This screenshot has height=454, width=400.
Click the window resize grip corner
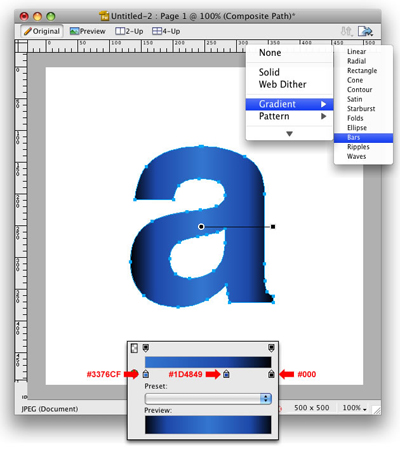(377, 410)
